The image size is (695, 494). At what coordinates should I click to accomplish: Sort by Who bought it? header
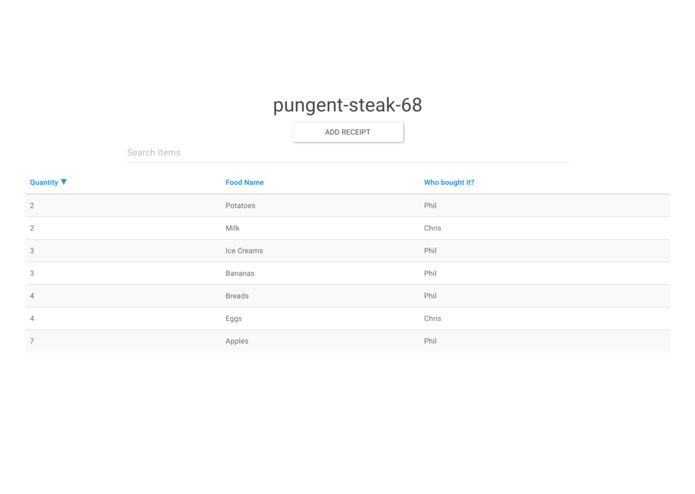click(x=449, y=182)
